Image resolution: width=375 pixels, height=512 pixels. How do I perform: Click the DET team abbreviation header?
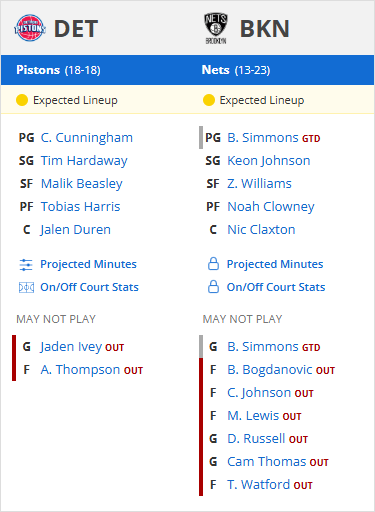(x=76, y=29)
